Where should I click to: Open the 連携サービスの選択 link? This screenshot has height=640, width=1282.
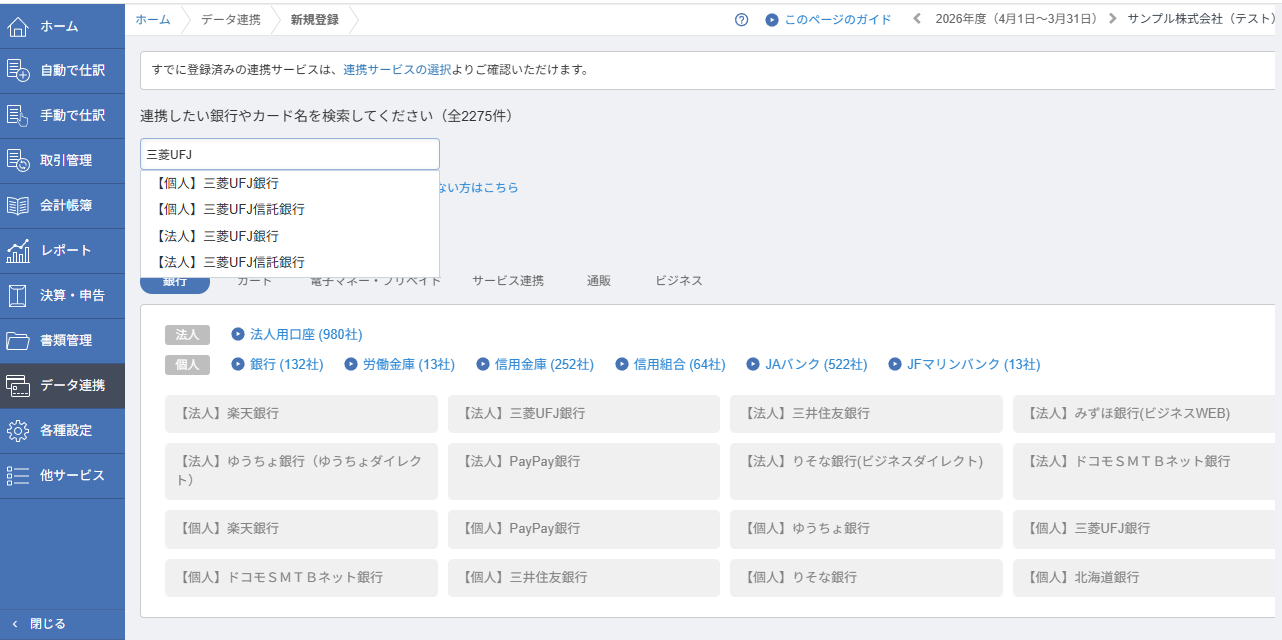[x=397, y=70]
